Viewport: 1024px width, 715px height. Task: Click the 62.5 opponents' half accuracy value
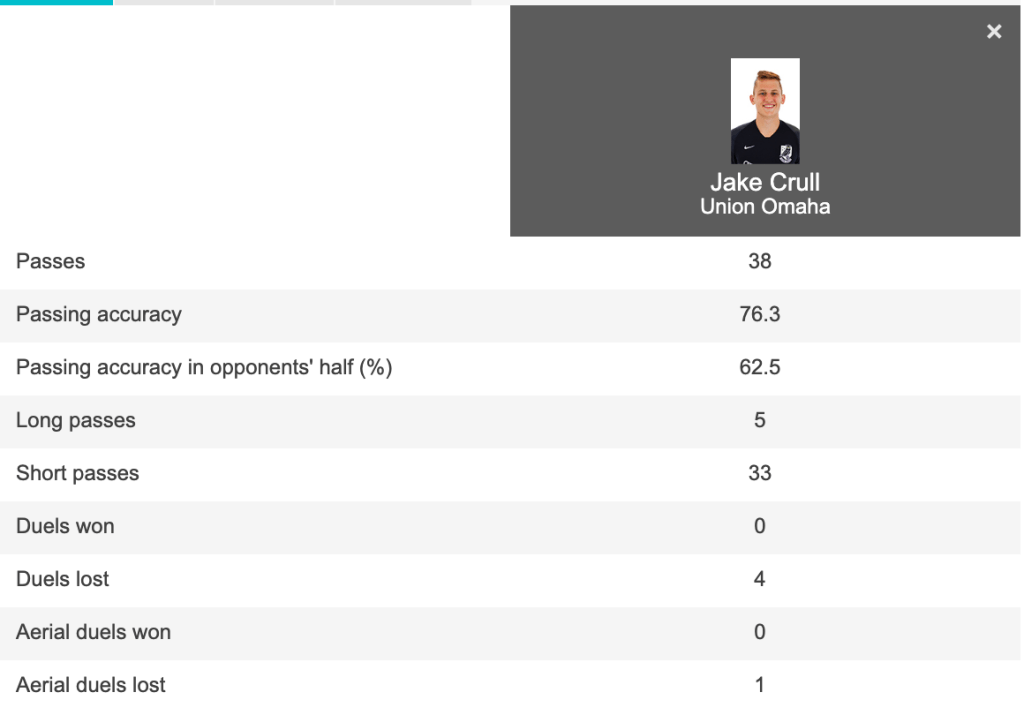click(x=760, y=368)
